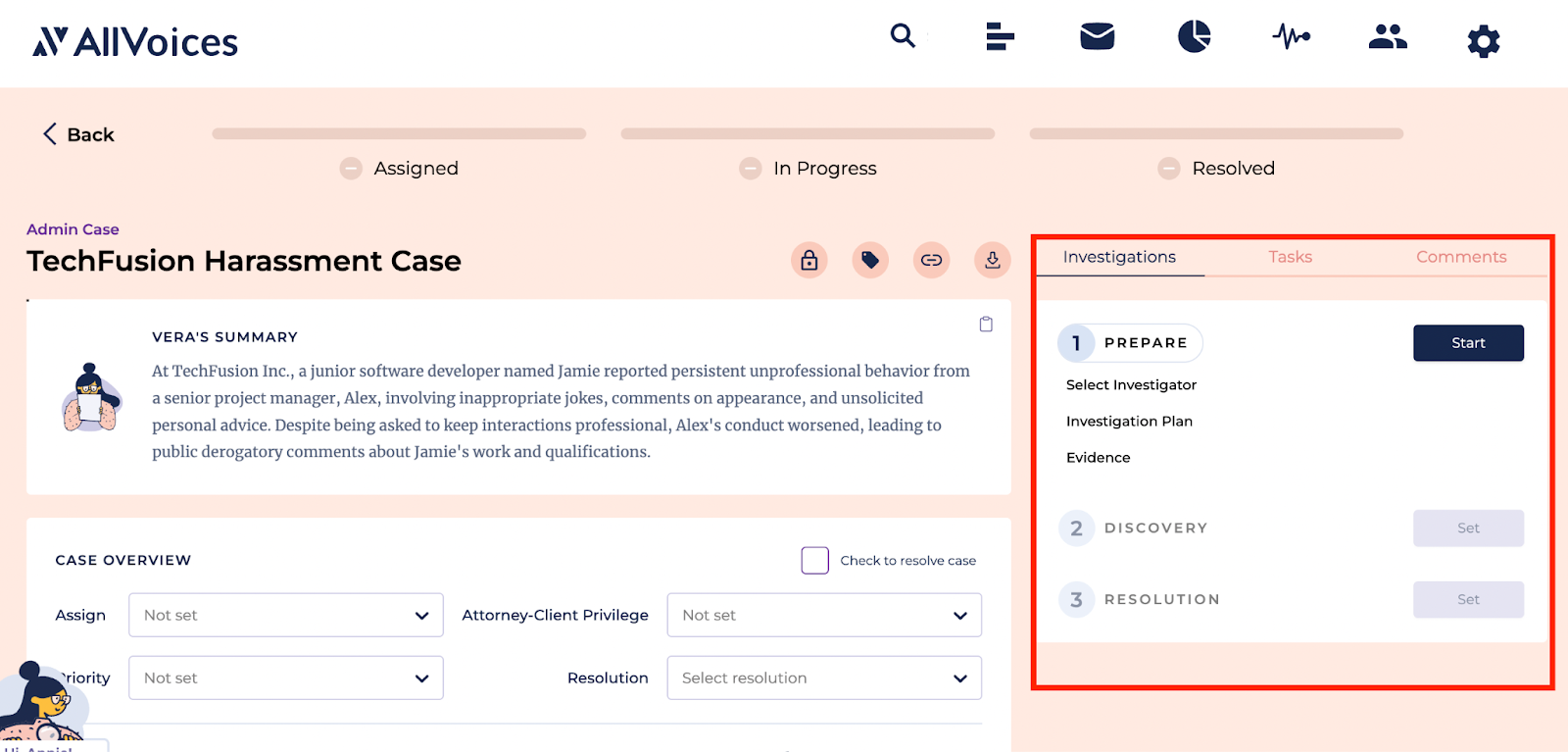Screen dimensions: 1568x752
Task: Click the Vera's Summary heading
Action: tap(224, 337)
